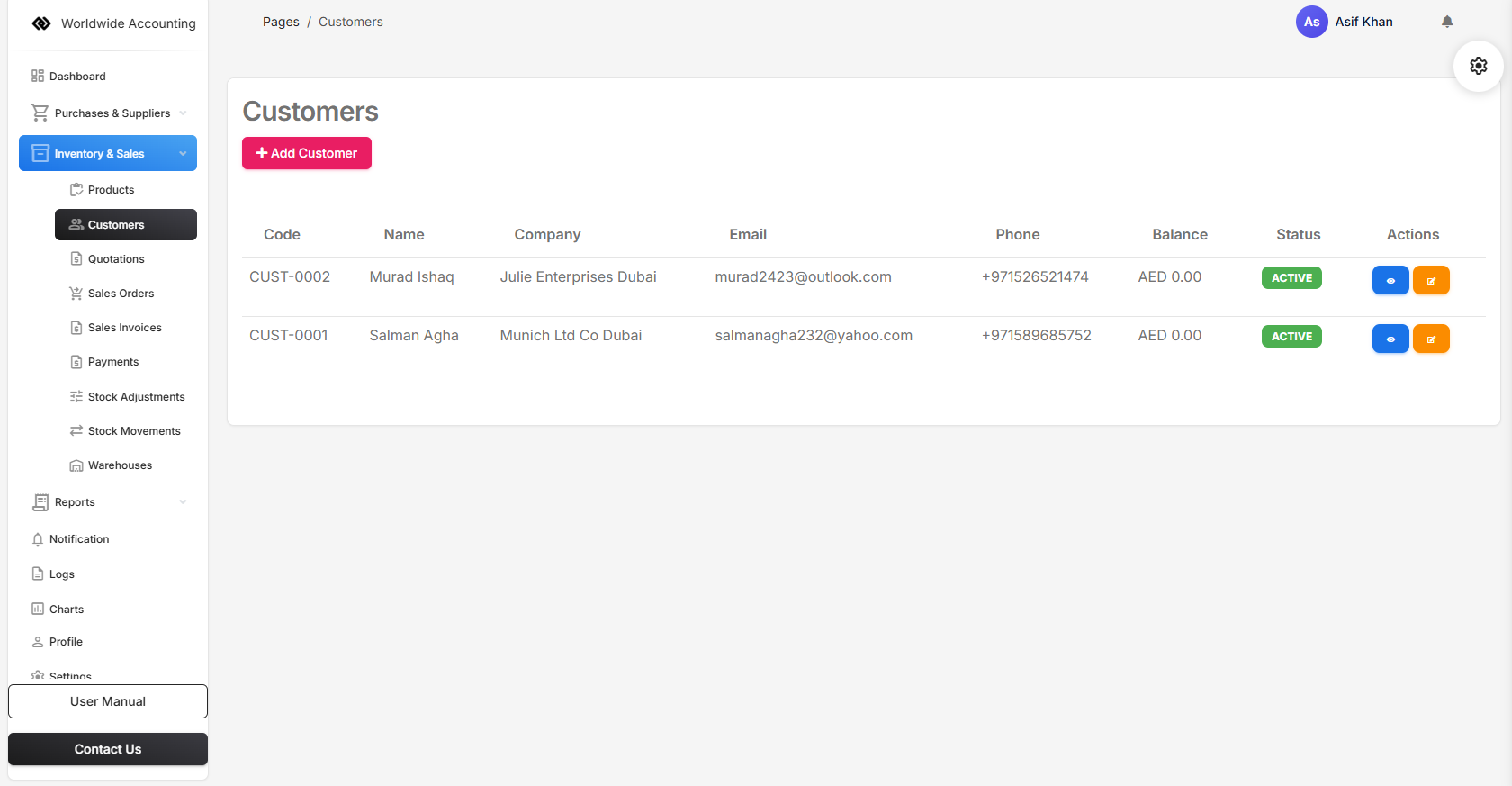
Task: Open the User Manual
Action: [108, 701]
